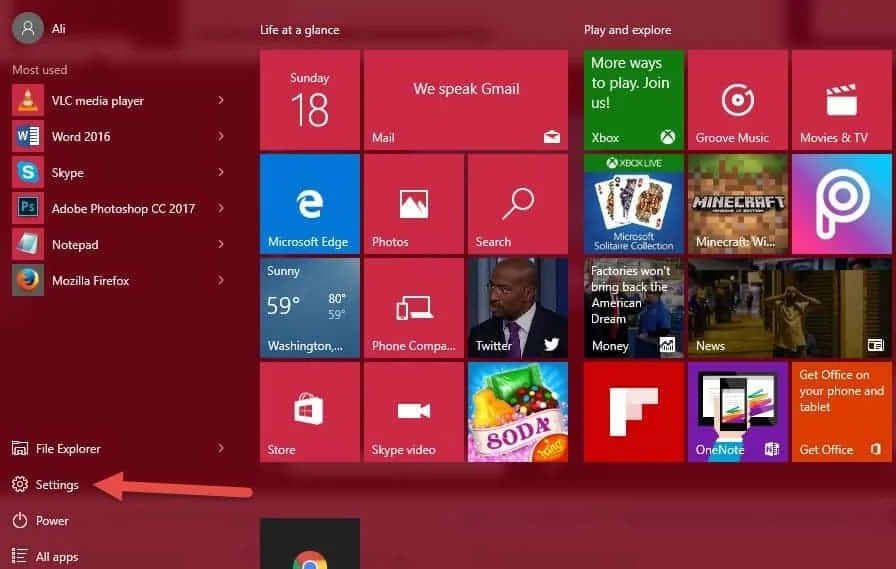Screen dimensions: 896x569
Task: Launch Word 2016 from Most used
Action: pyautogui.click(x=80, y=136)
